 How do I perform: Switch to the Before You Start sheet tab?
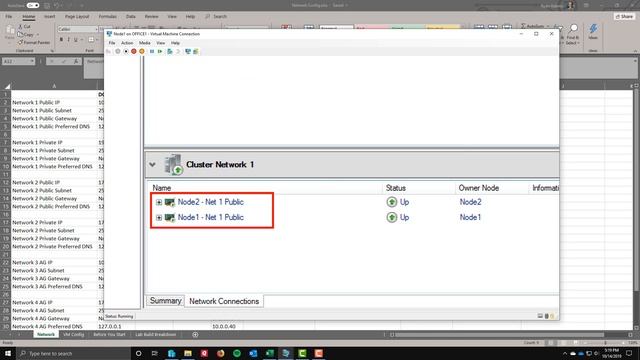coord(109,335)
